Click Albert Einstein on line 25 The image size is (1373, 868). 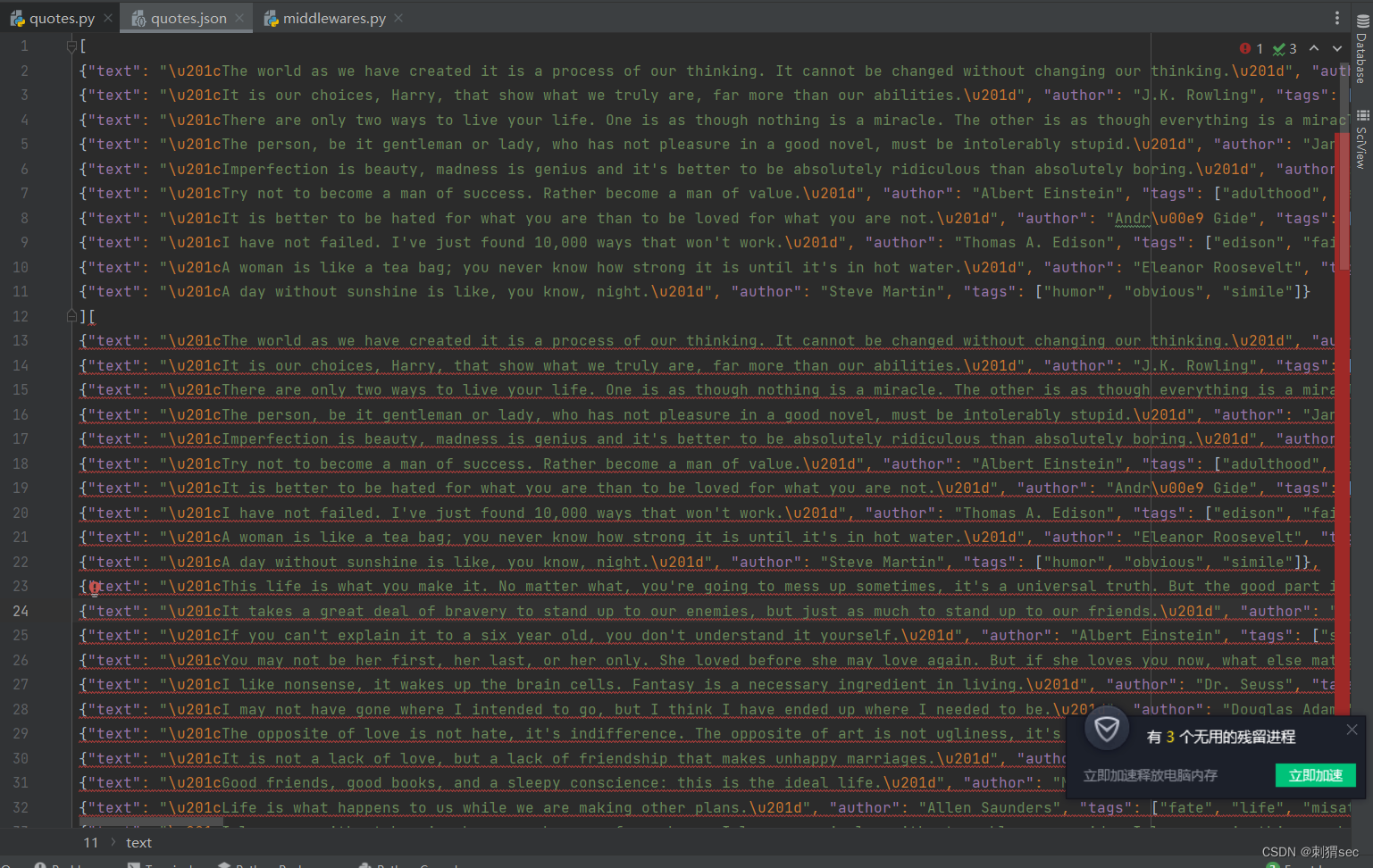(x=1146, y=635)
